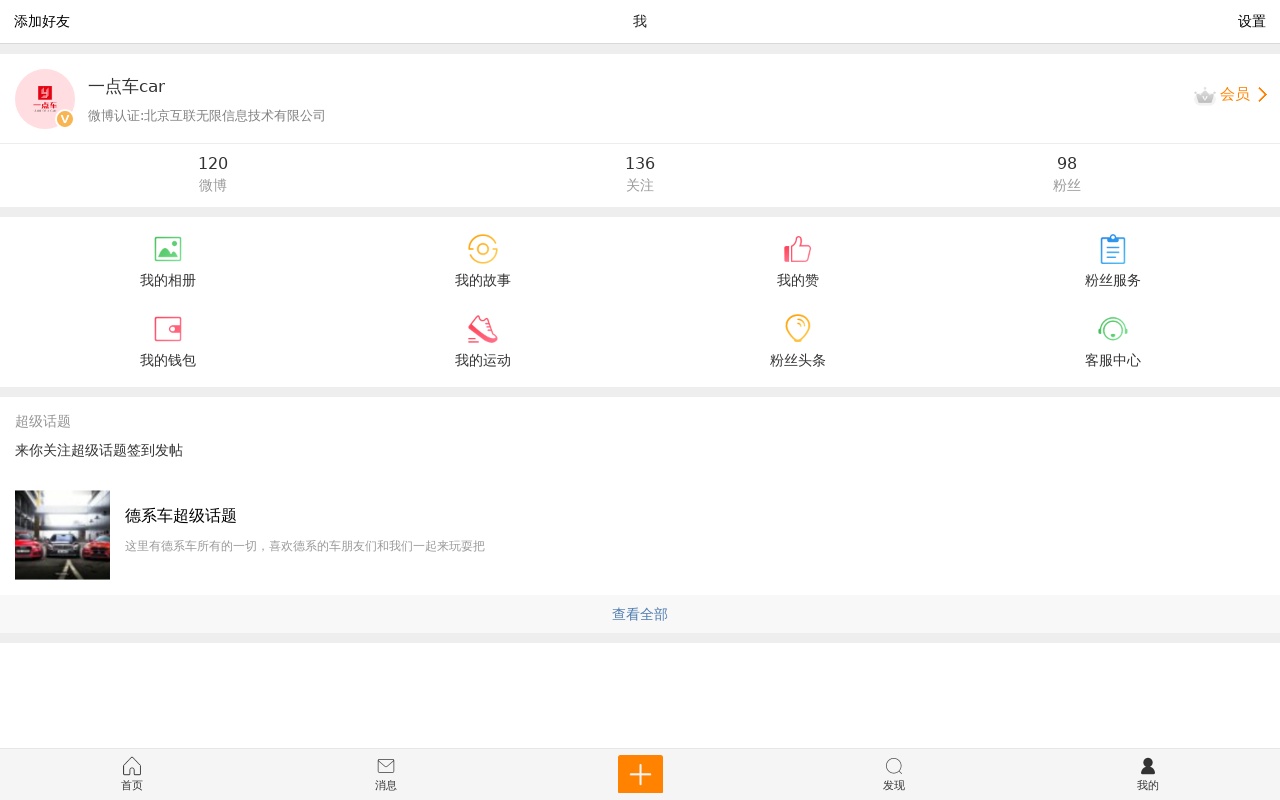The width and height of the screenshot is (1280, 800).
Task: Click the 微博认证 verification text
Action: coord(207,116)
